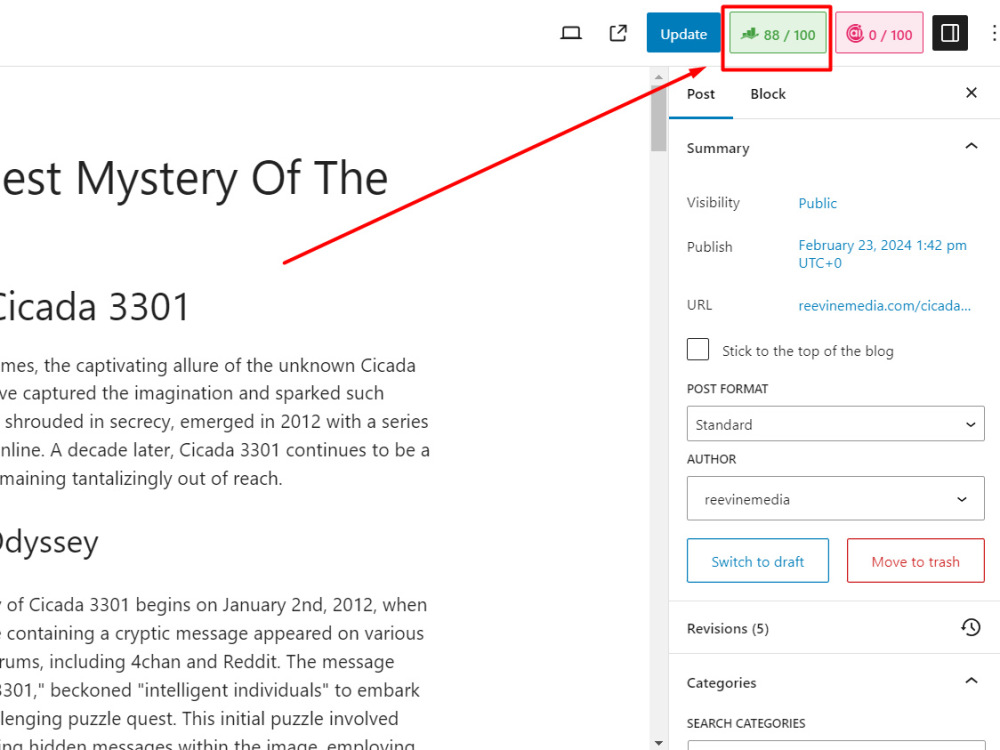Click Move to trash button

(x=915, y=561)
